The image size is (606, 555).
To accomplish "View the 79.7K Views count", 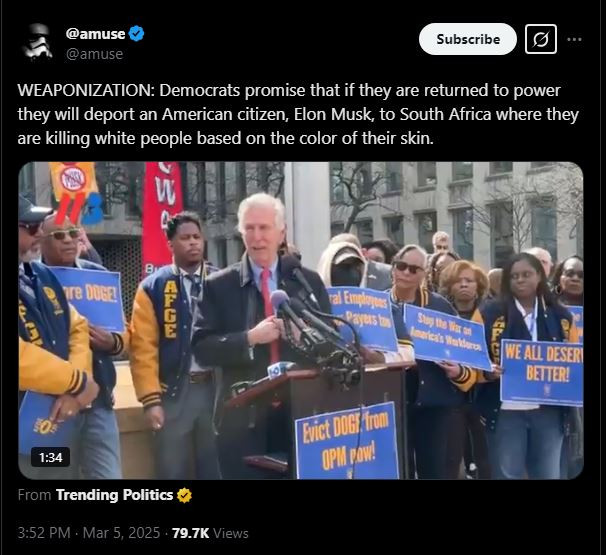I will click(x=210, y=533).
